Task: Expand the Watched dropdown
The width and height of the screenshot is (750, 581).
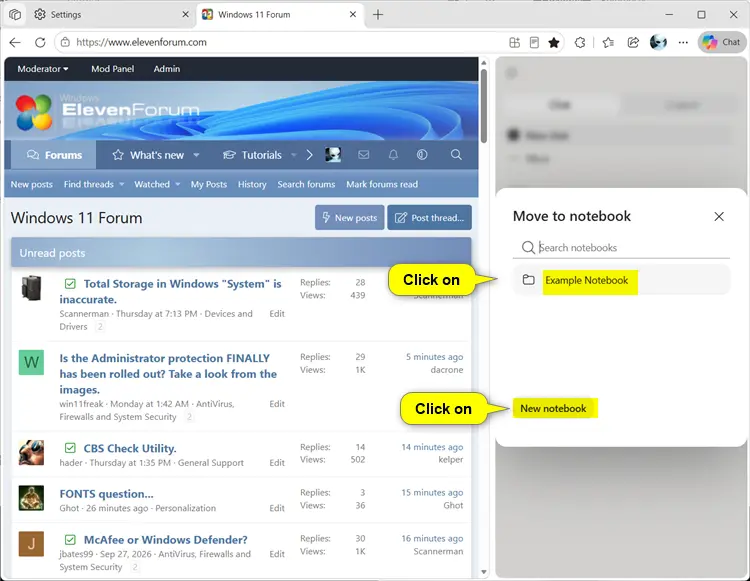Action: (x=178, y=185)
